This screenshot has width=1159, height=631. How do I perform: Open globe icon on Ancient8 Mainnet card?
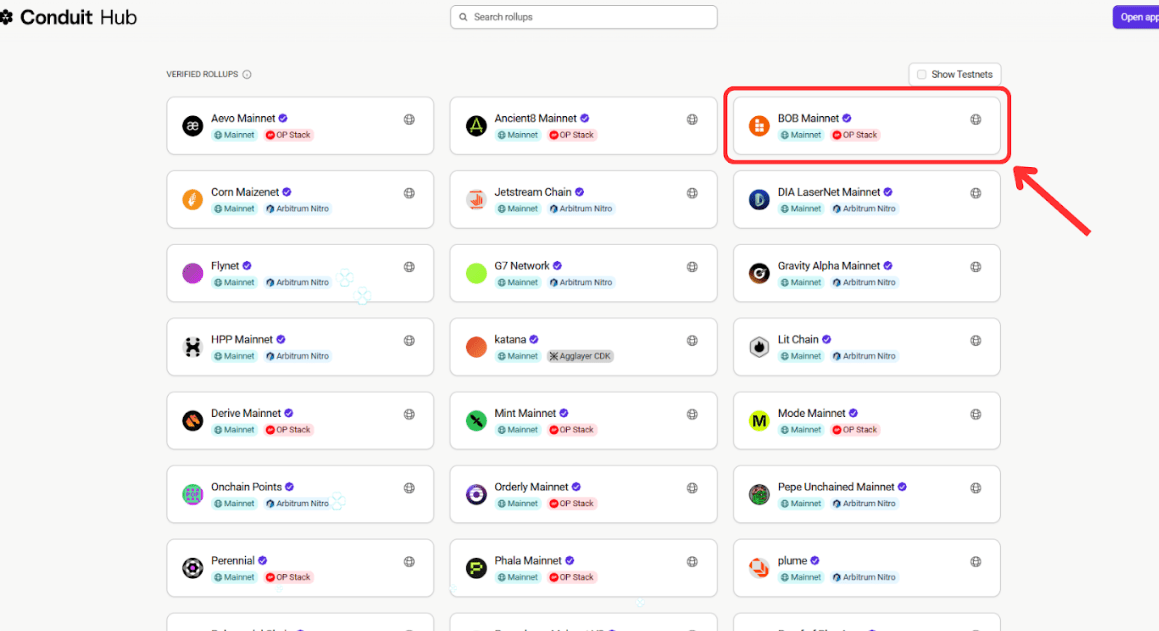692,120
